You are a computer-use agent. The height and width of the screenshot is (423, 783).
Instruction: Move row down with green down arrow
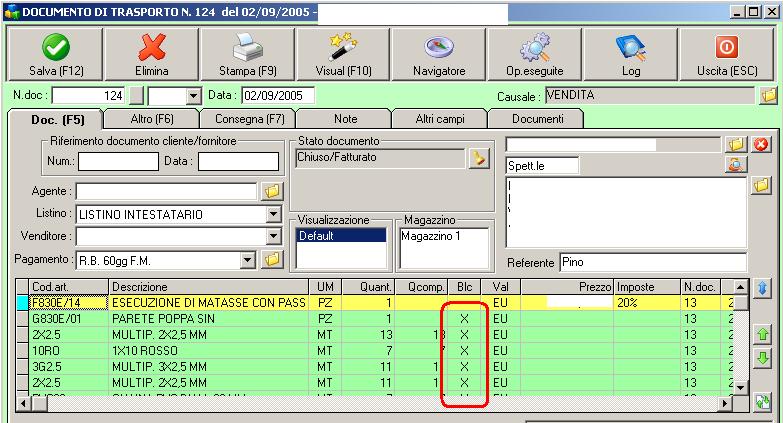pos(762,358)
